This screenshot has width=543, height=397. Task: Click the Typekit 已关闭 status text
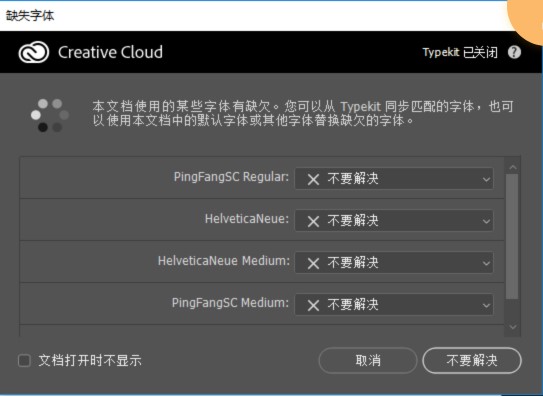(460, 53)
